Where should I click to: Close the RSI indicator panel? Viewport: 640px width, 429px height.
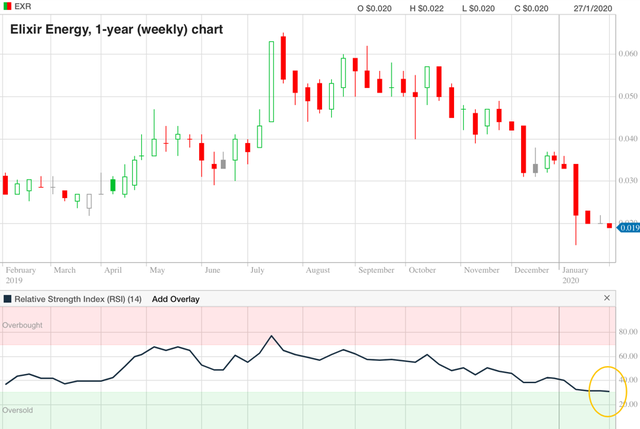(607, 298)
